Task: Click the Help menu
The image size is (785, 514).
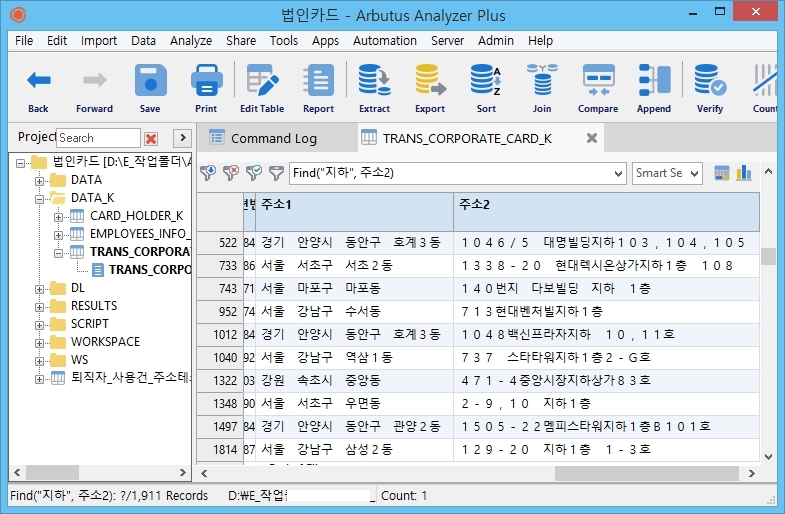Action: click(540, 41)
